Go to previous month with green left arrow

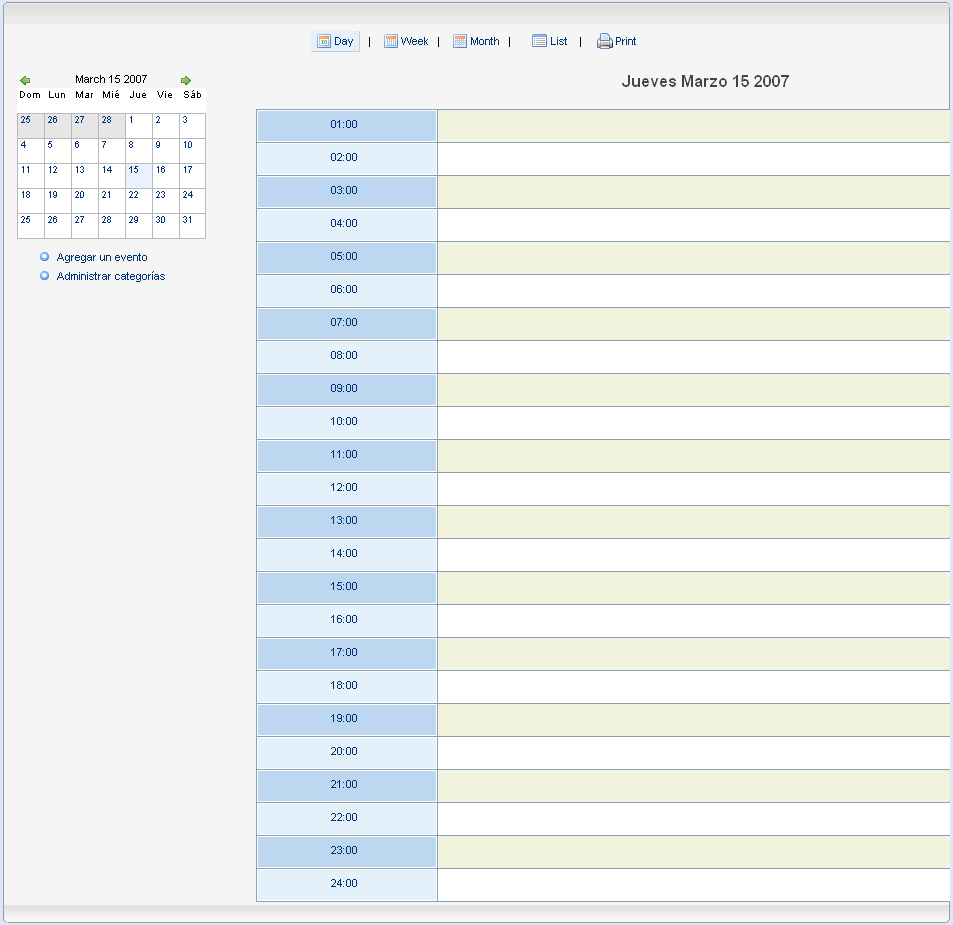[x=25, y=80]
